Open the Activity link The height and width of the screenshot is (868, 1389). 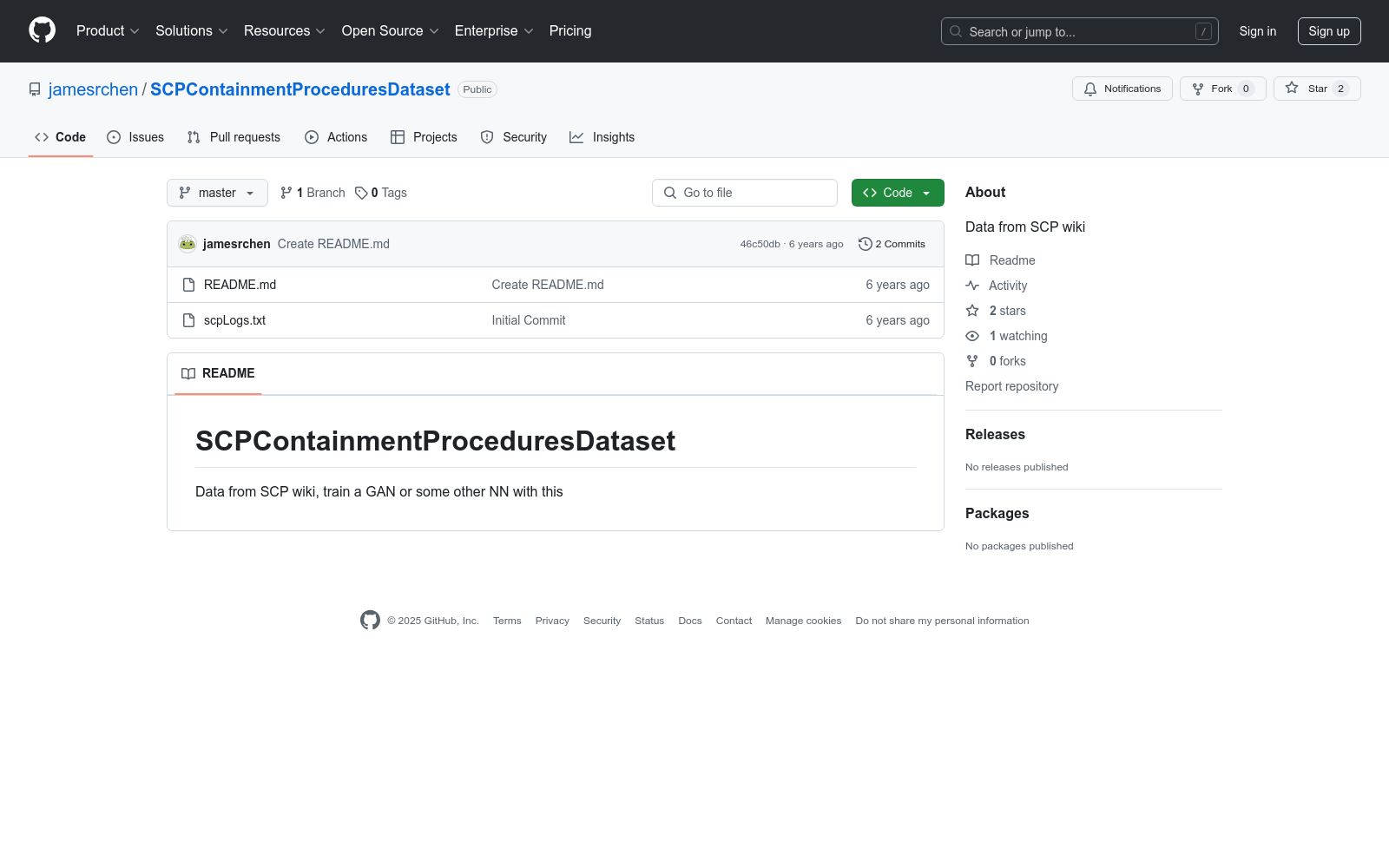[997, 286]
